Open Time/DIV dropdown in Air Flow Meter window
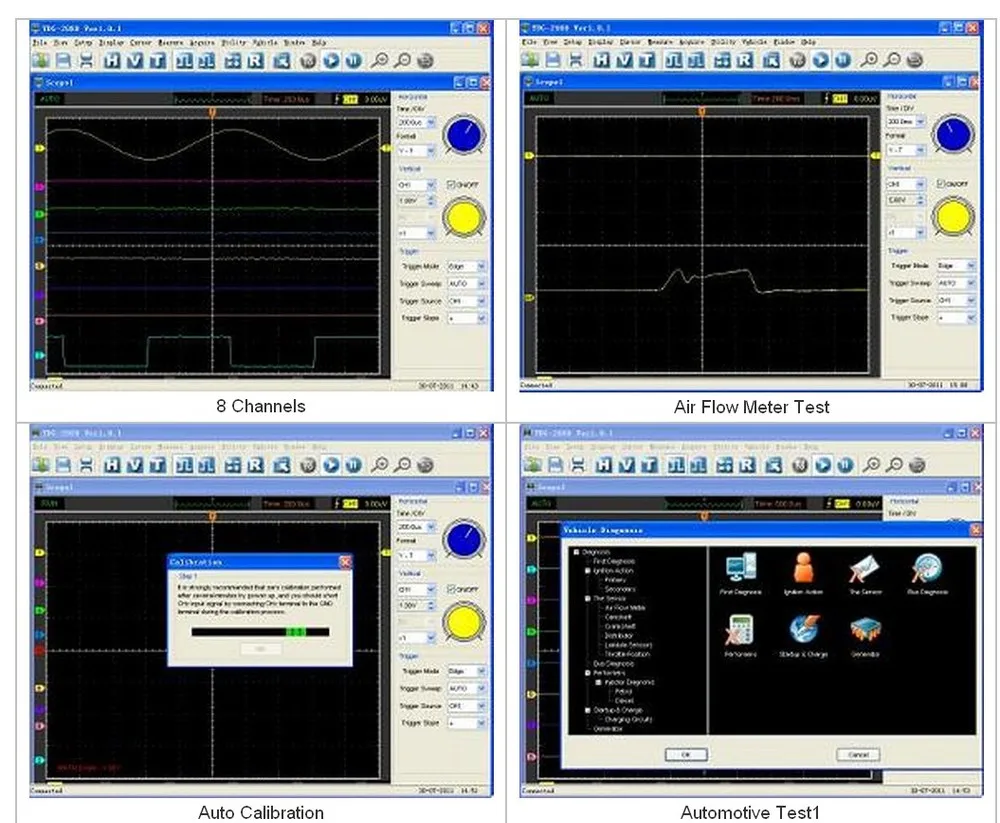 (906, 121)
